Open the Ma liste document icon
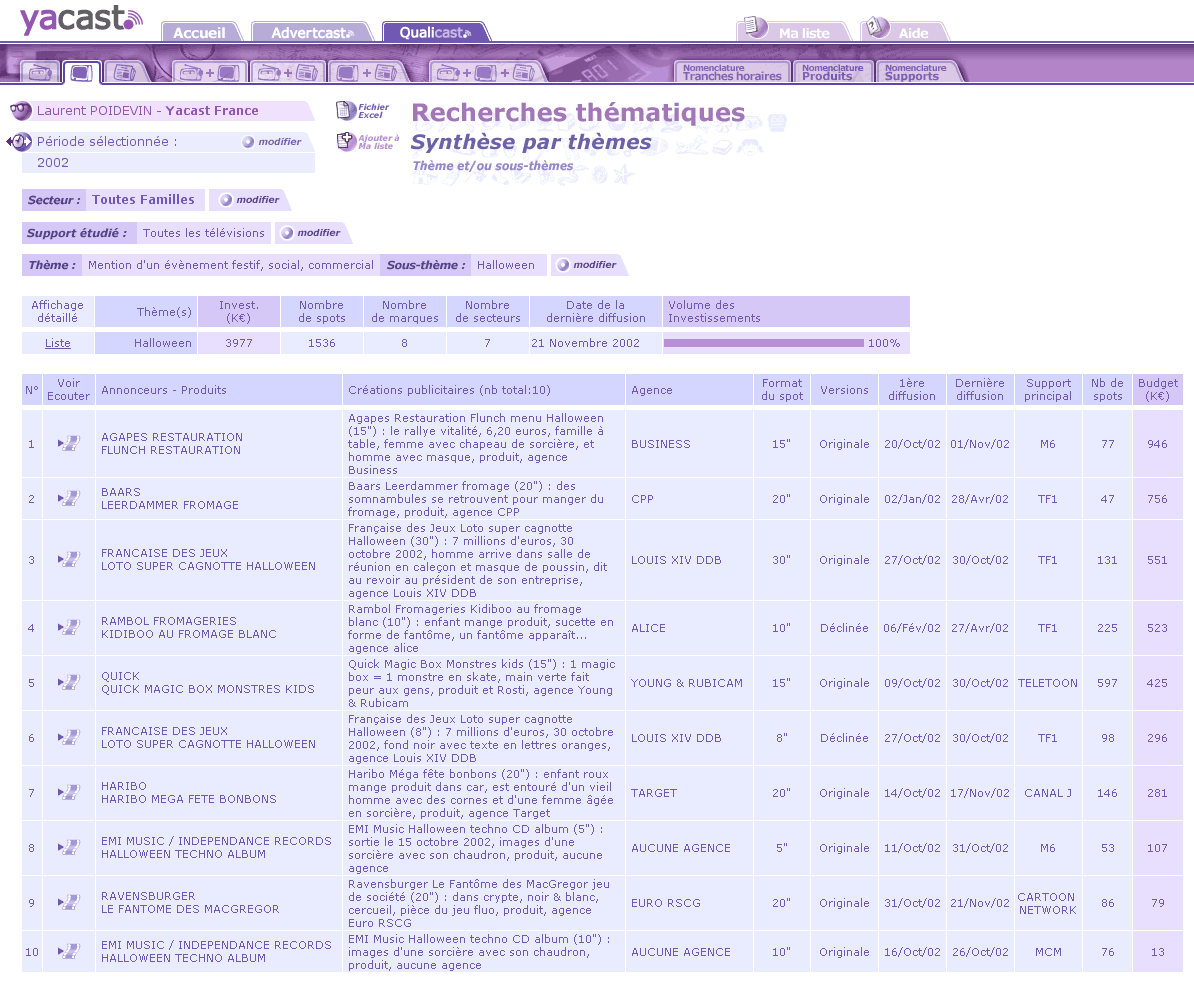 coord(754,27)
